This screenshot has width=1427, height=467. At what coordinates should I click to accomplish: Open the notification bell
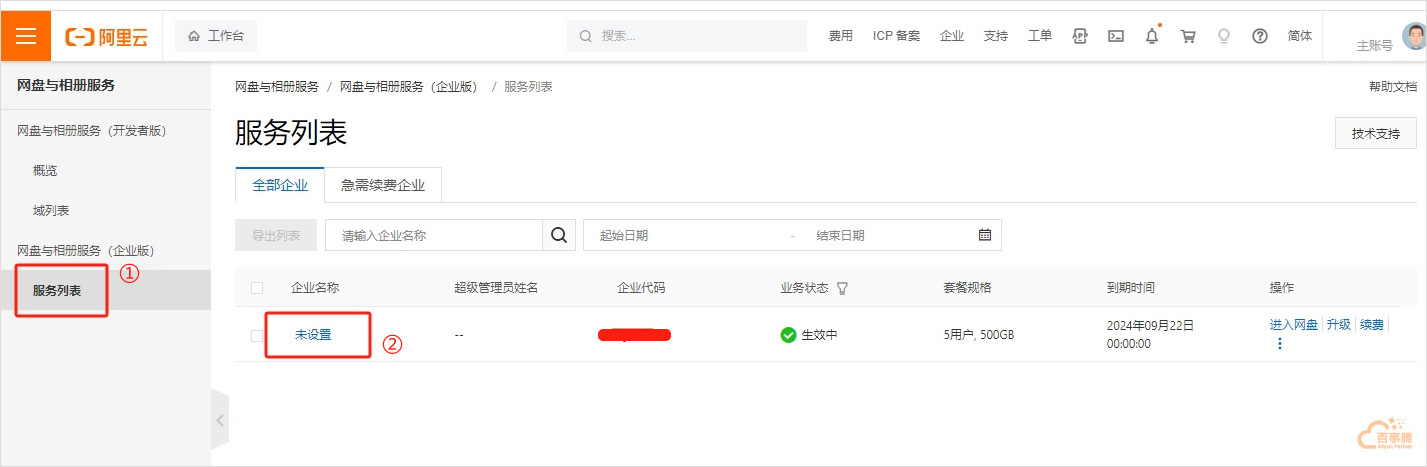(1152, 36)
